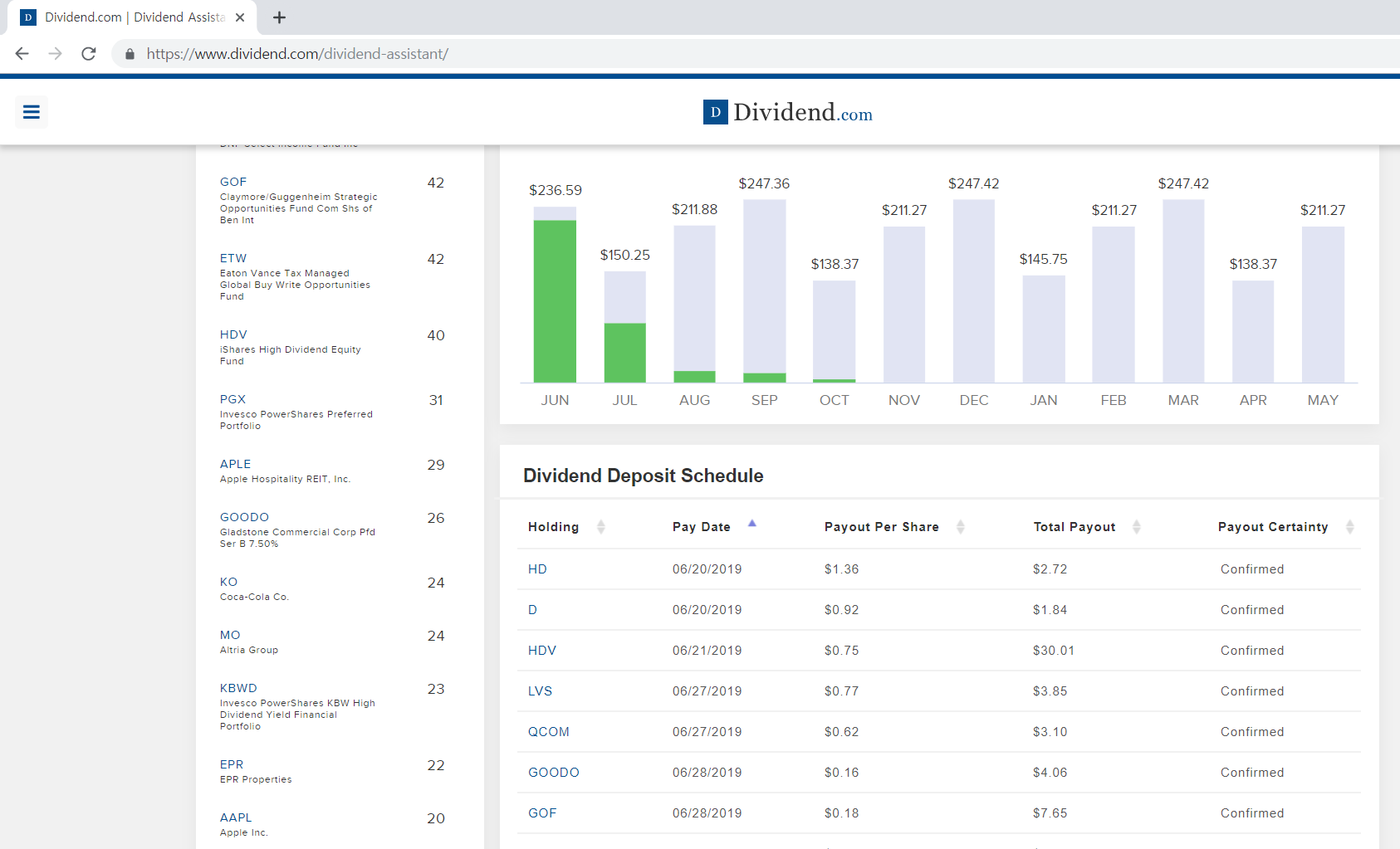Open GOODO ticker in sidebar list
The height and width of the screenshot is (849, 1400).
(x=244, y=517)
